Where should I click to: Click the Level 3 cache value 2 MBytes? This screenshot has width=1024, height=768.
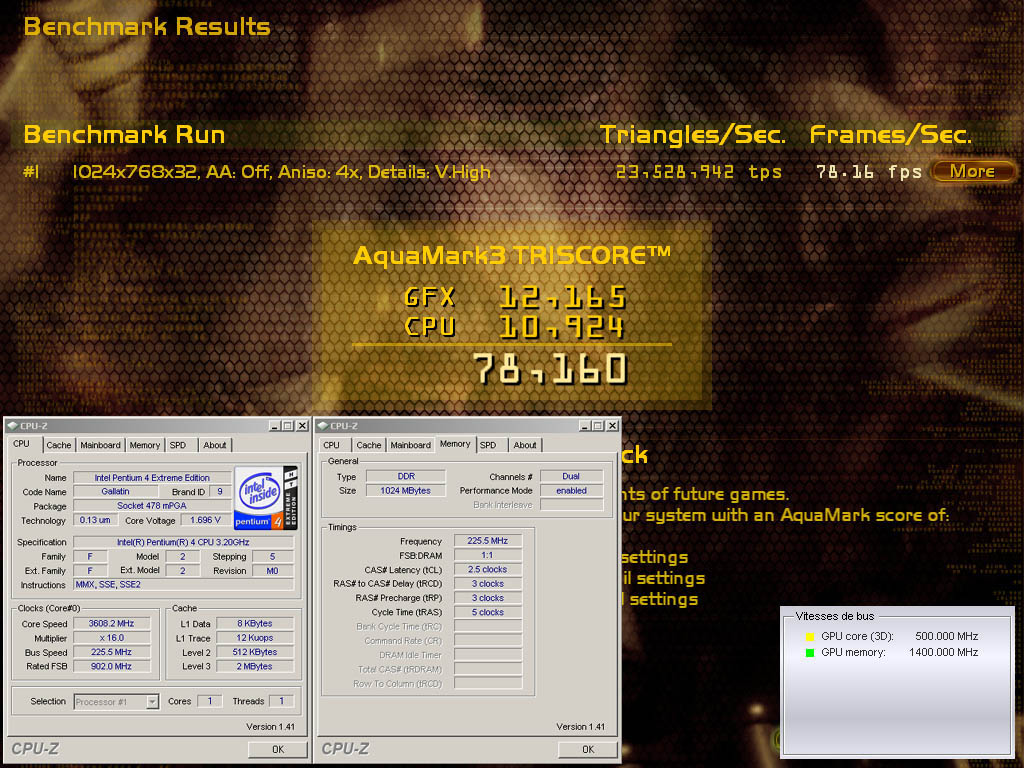[x=255, y=667]
